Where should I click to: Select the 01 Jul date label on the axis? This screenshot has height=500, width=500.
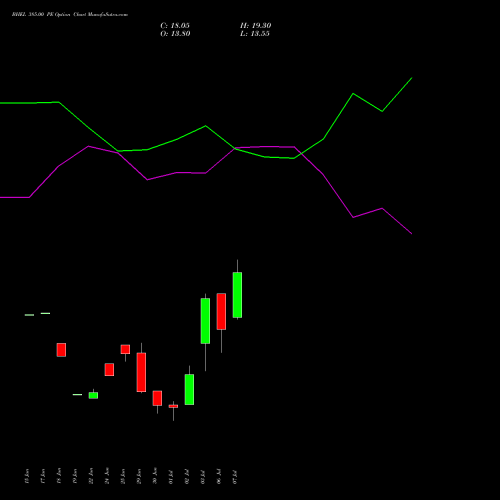(x=171, y=476)
